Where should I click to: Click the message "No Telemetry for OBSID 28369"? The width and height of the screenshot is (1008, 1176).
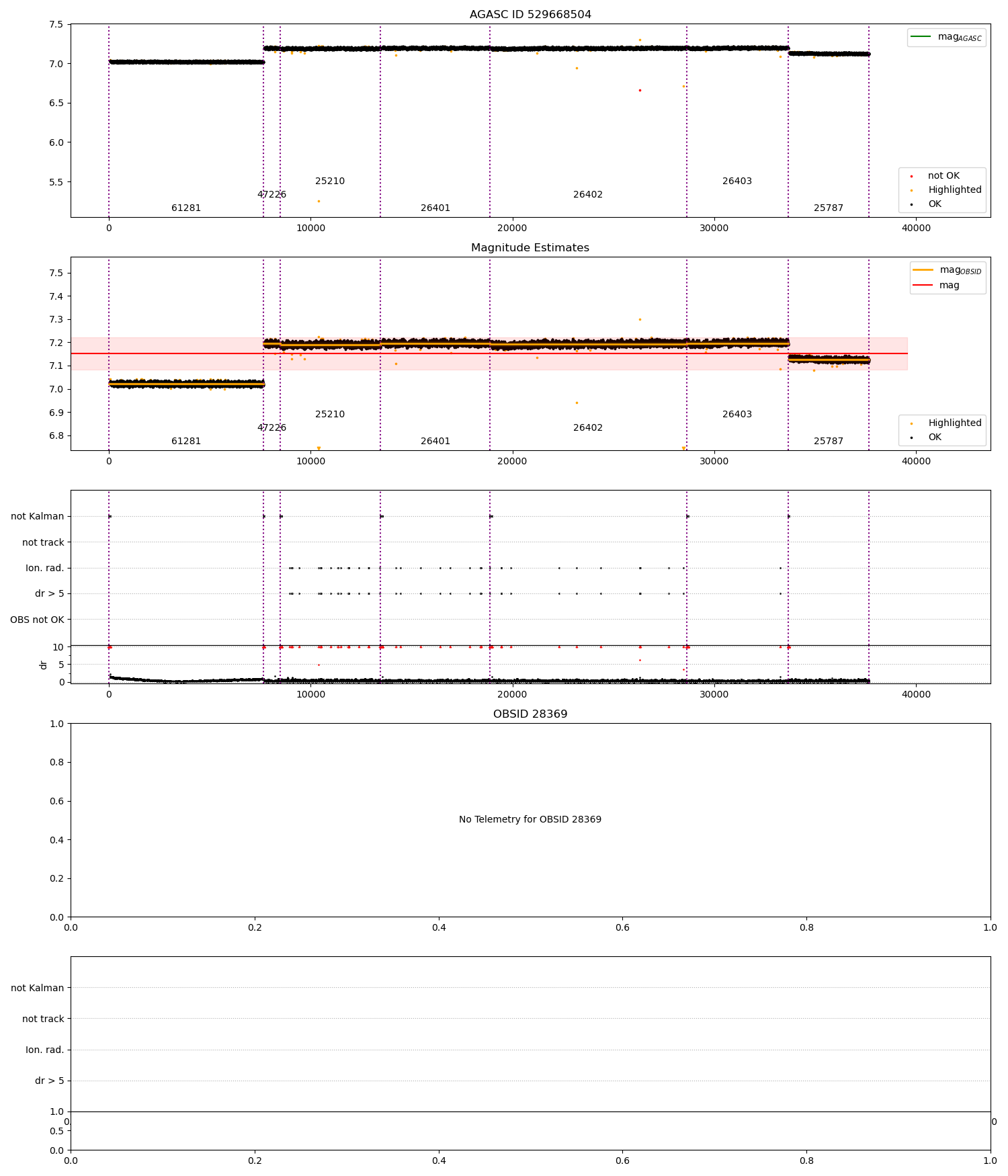(x=530, y=820)
